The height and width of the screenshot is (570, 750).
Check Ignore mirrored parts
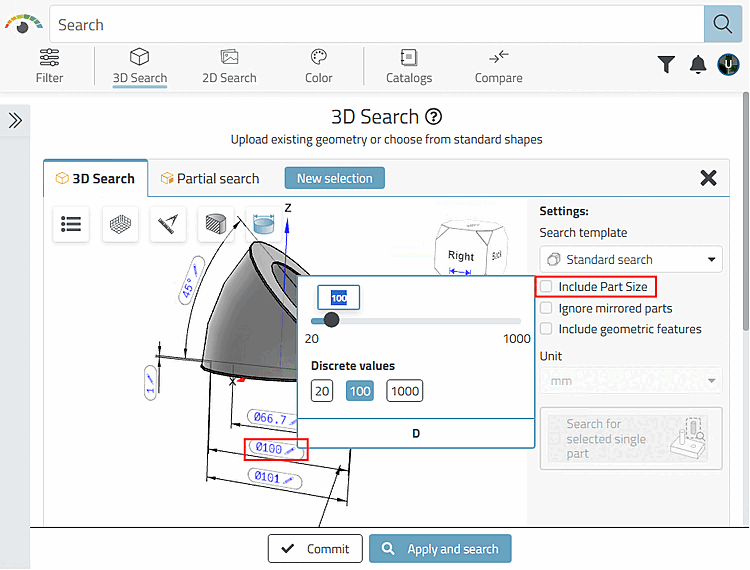pos(546,308)
